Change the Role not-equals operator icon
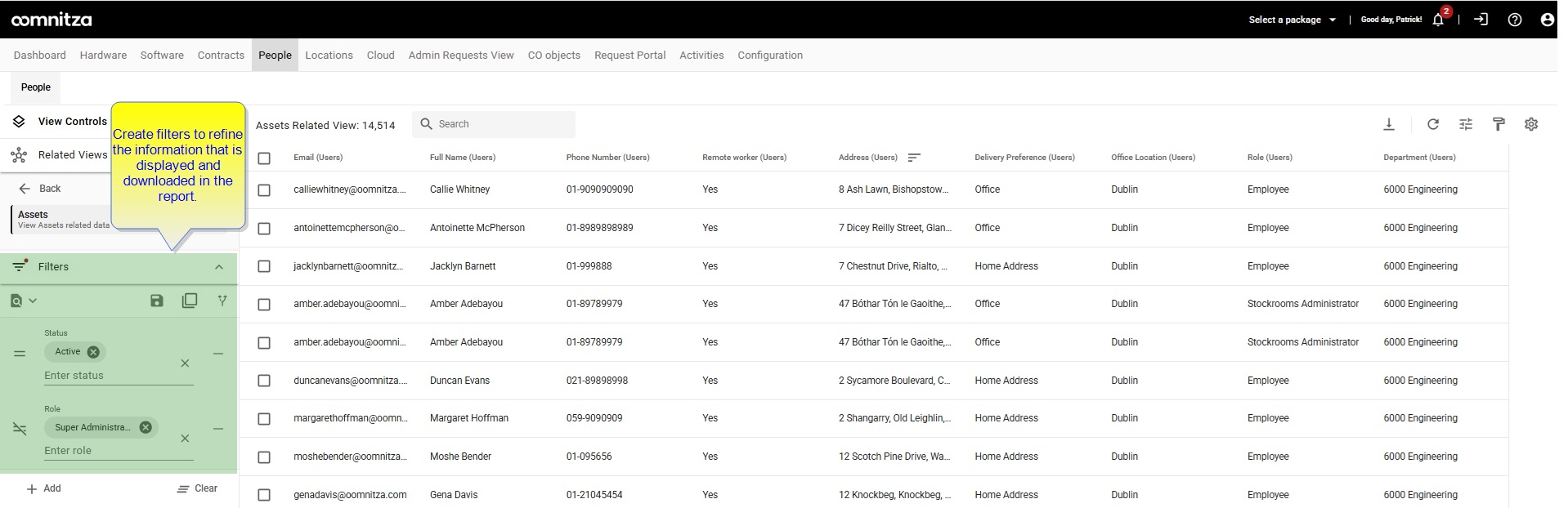Screen dimensions: 1568x508 click(20, 429)
